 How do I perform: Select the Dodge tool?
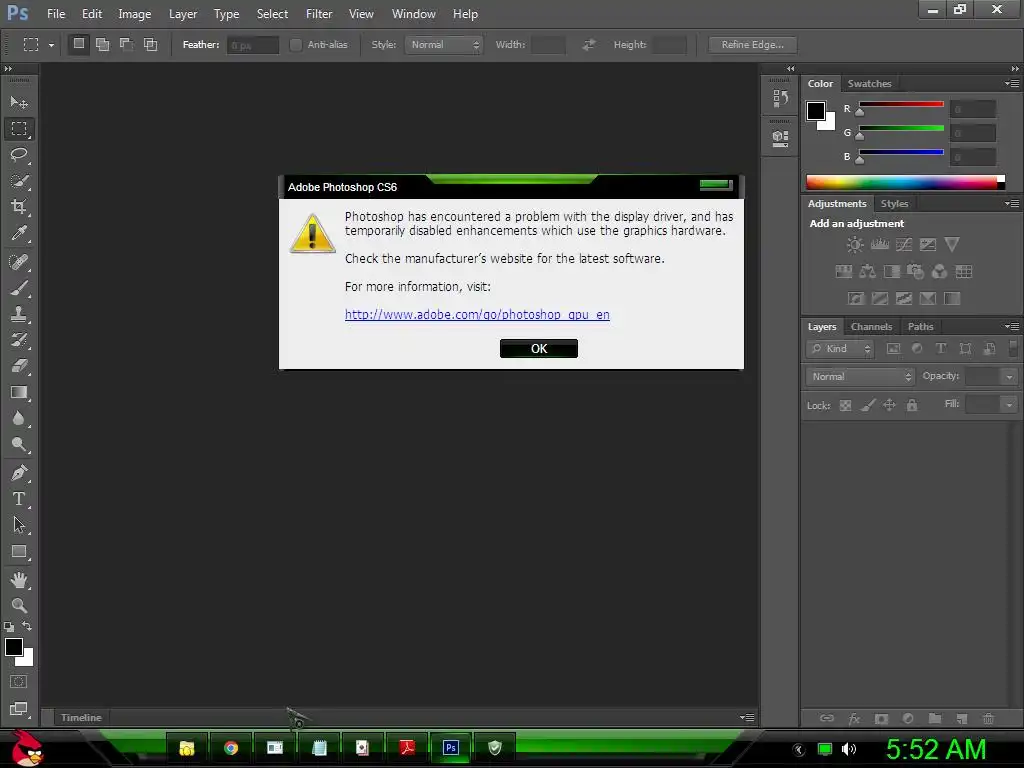click(19, 445)
